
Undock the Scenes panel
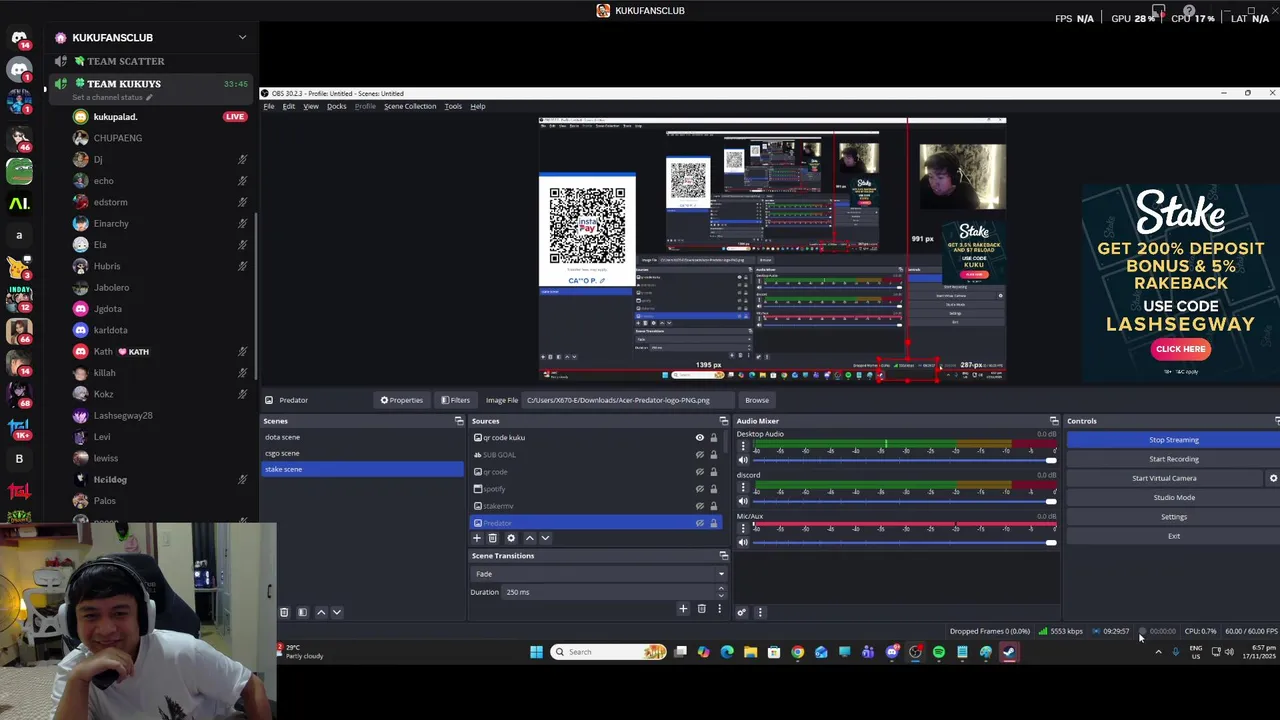459,421
